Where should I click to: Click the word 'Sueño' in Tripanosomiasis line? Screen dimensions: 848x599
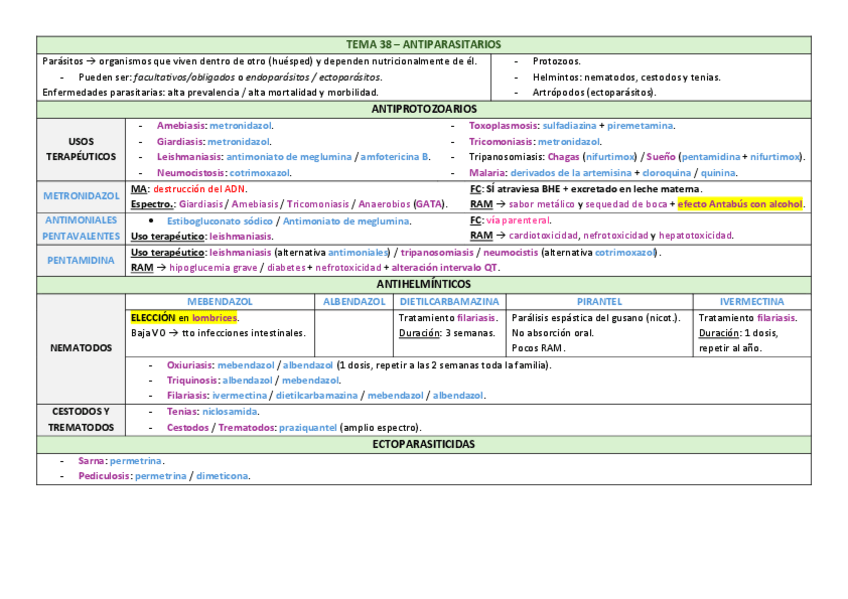tap(661, 157)
